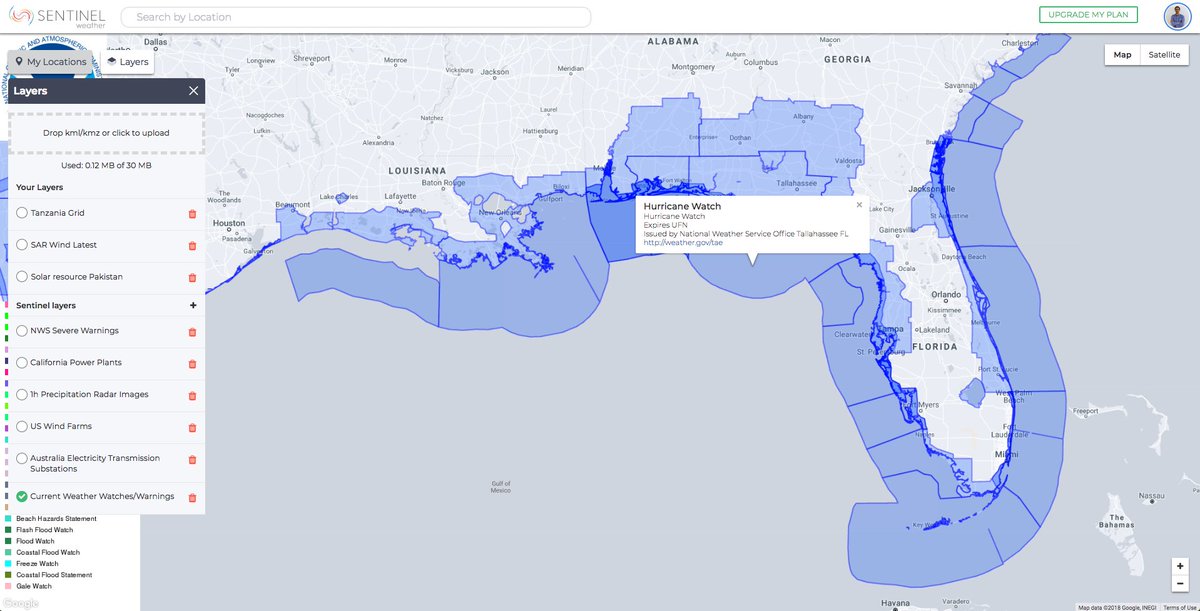The image size is (1200, 611).
Task: Select the Map view tab
Action: (x=1122, y=55)
